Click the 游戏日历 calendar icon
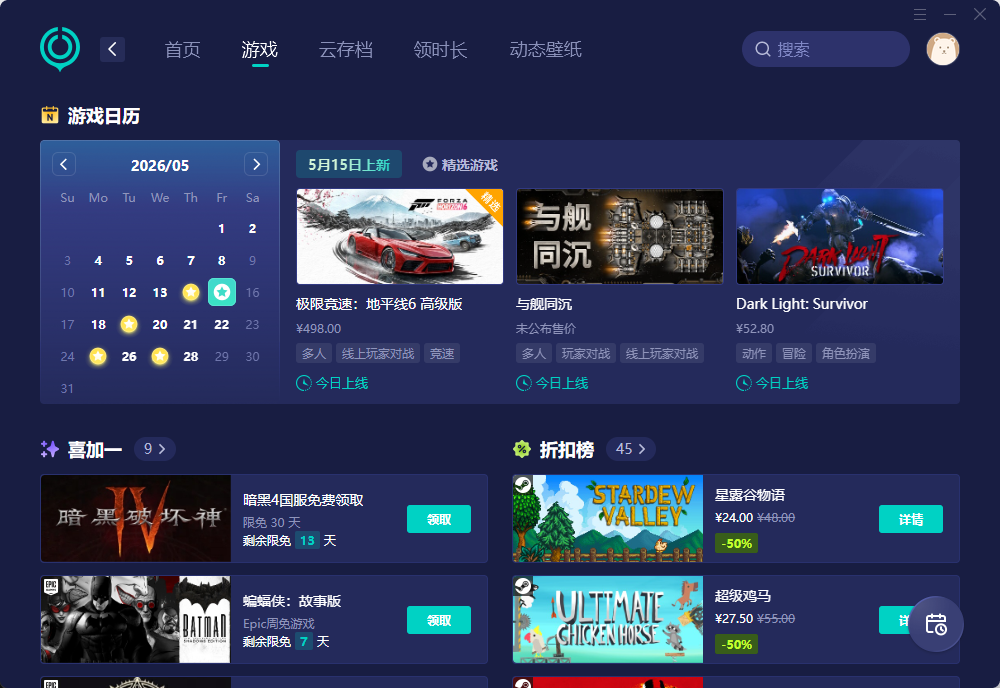 click(50, 115)
